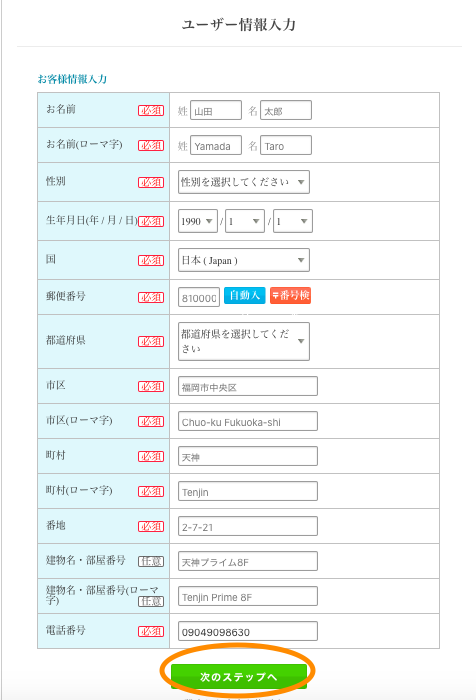Click the Chuo-ku Fukuoka-shi romaji field
The height and width of the screenshot is (700, 476).
248,421
